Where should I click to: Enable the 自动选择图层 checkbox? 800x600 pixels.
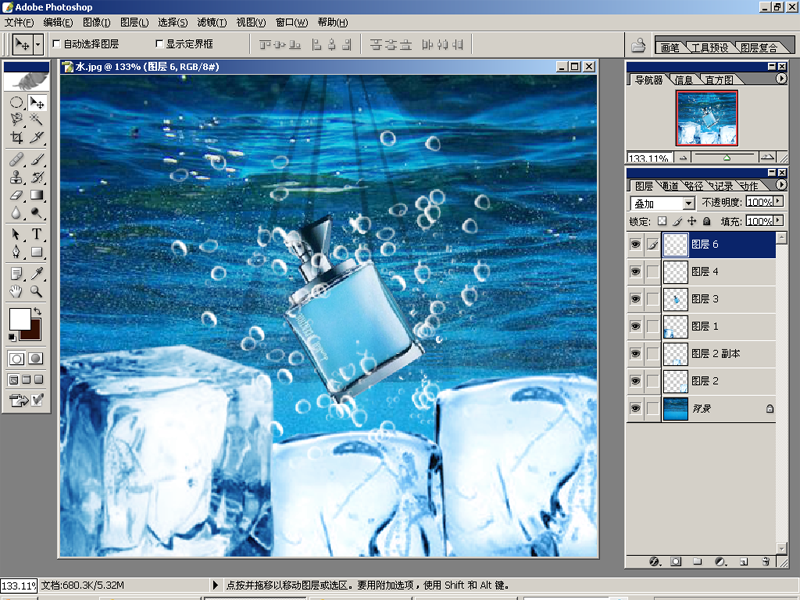[x=57, y=44]
